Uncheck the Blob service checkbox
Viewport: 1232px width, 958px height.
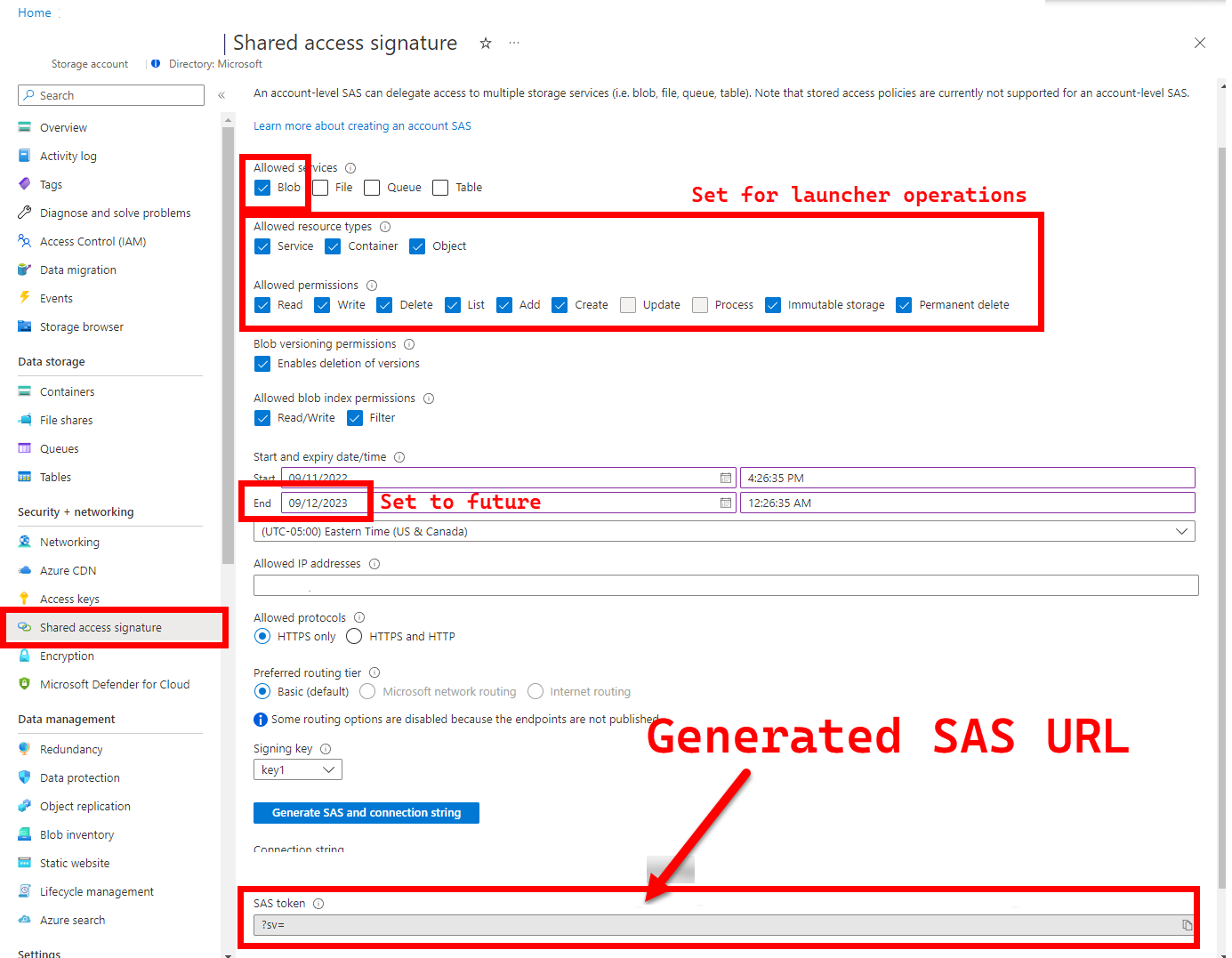point(262,188)
